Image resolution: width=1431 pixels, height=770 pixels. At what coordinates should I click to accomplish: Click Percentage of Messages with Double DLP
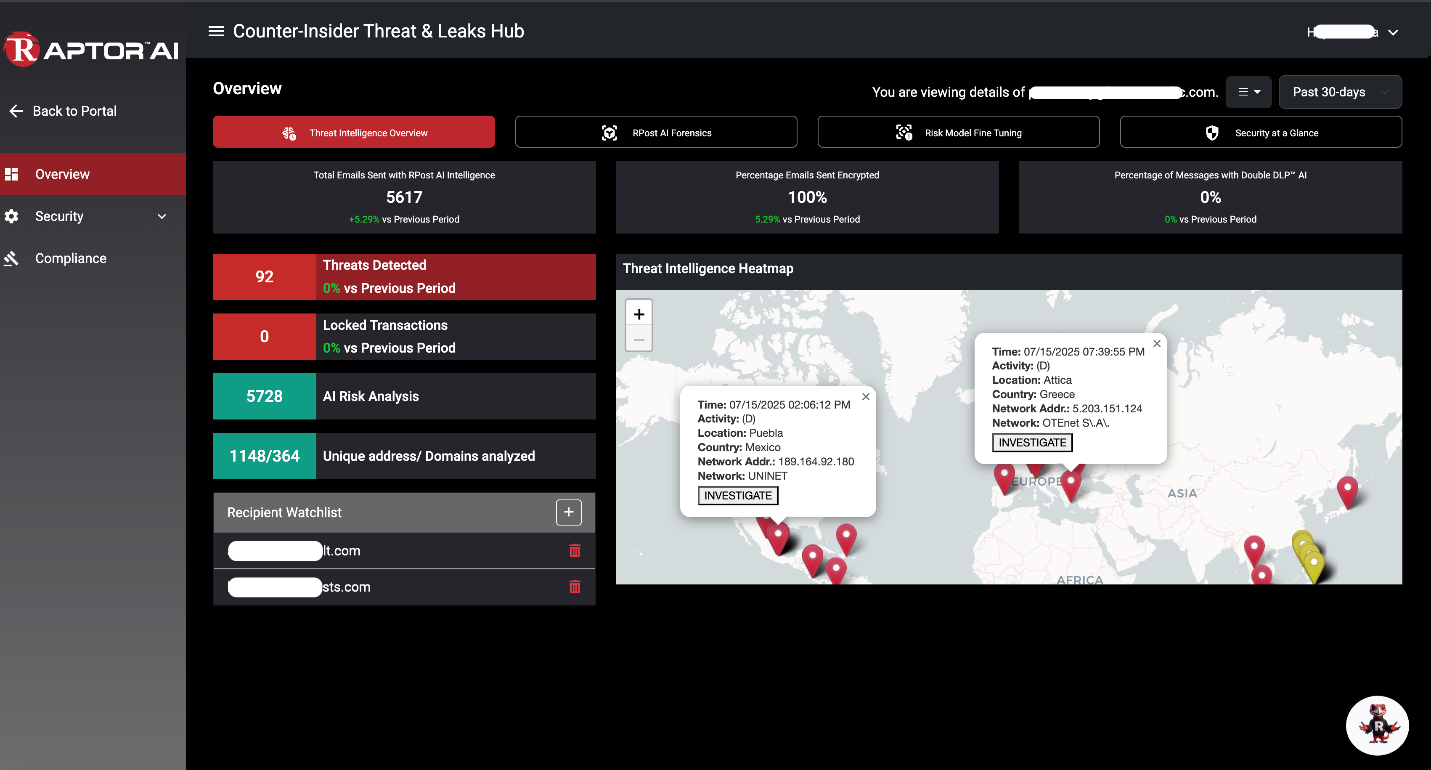pos(1210,197)
